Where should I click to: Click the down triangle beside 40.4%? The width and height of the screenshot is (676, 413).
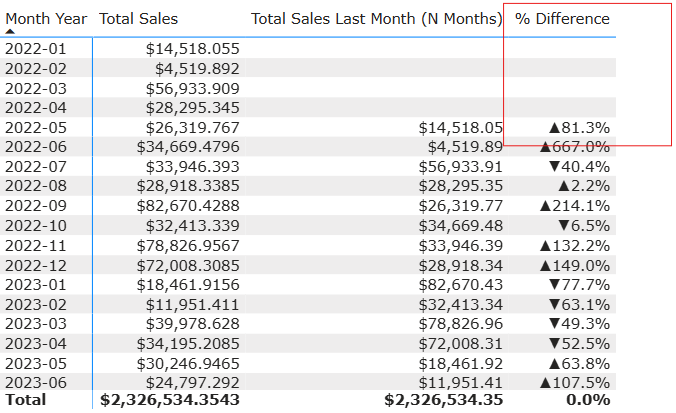[x=556, y=166]
